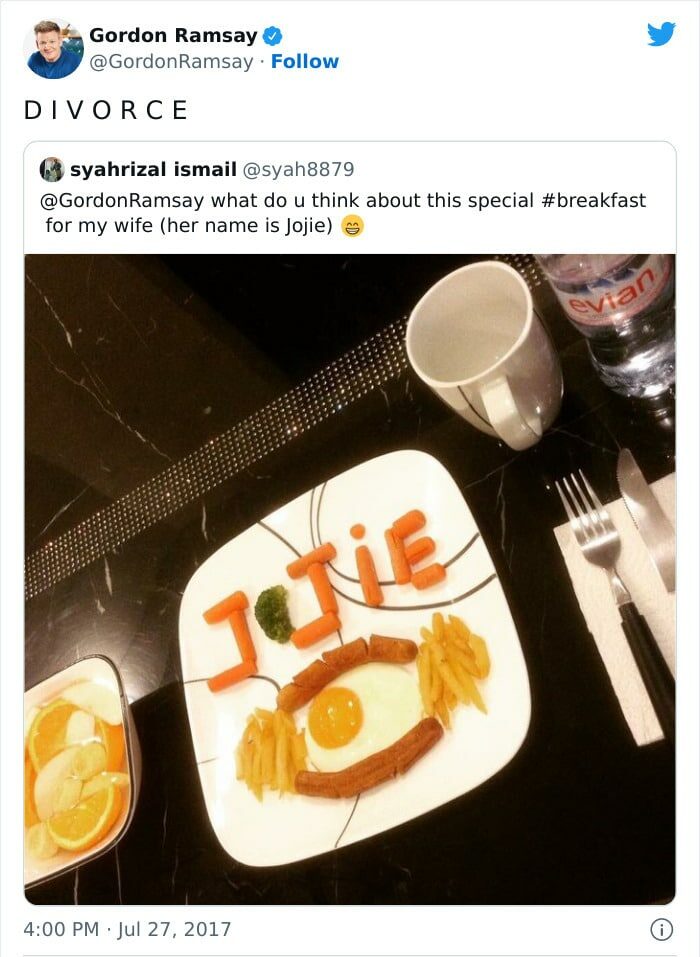Open Gordon Ramsay's profile avatar

tap(53, 49)
